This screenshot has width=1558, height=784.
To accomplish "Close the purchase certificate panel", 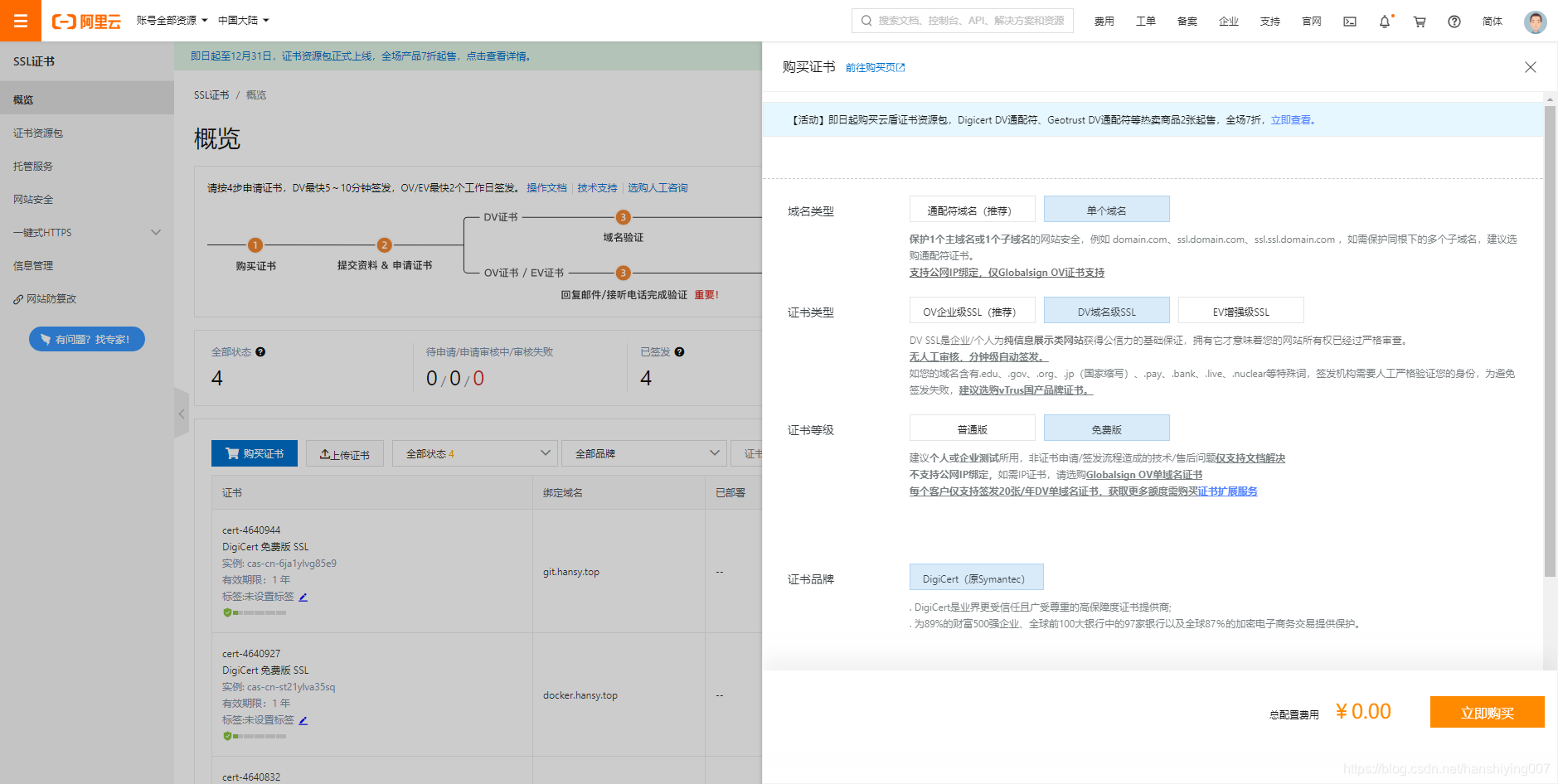I will tap(1531, 67).
